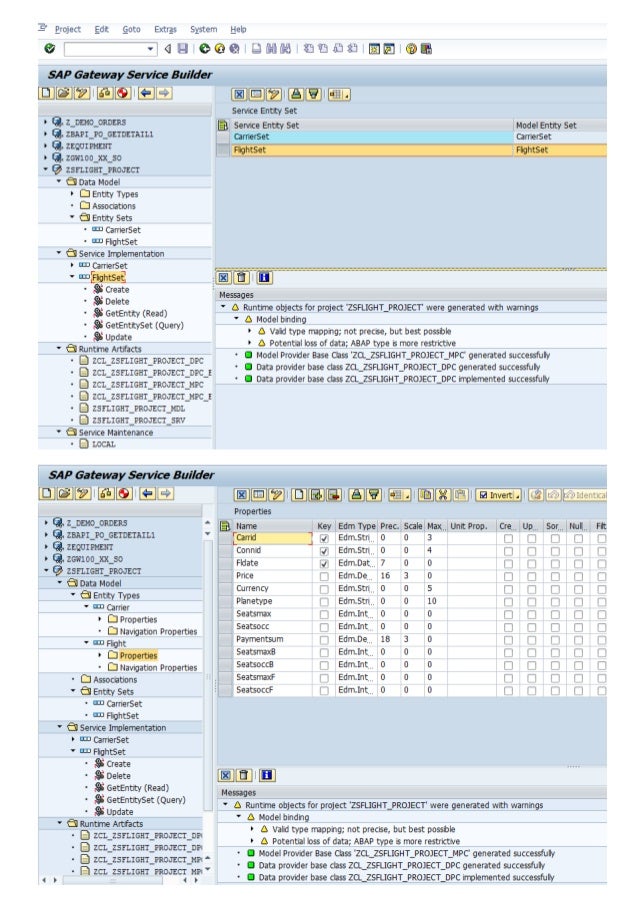This screenshot has height=903, width=638.
Task: Open the Project menu
Action: coord(67,29)
